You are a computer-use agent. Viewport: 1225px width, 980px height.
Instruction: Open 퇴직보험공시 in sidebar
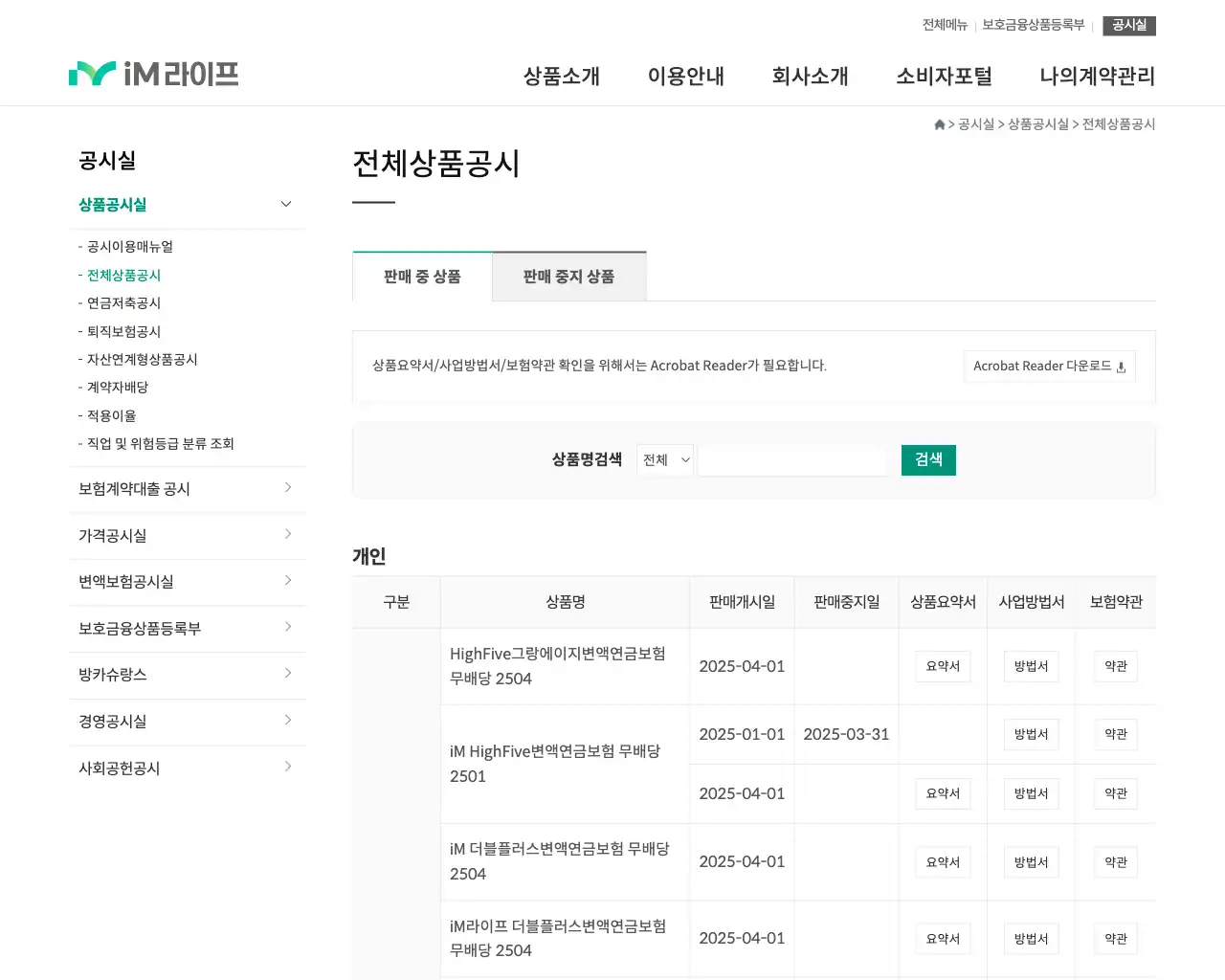click(123, 332)
